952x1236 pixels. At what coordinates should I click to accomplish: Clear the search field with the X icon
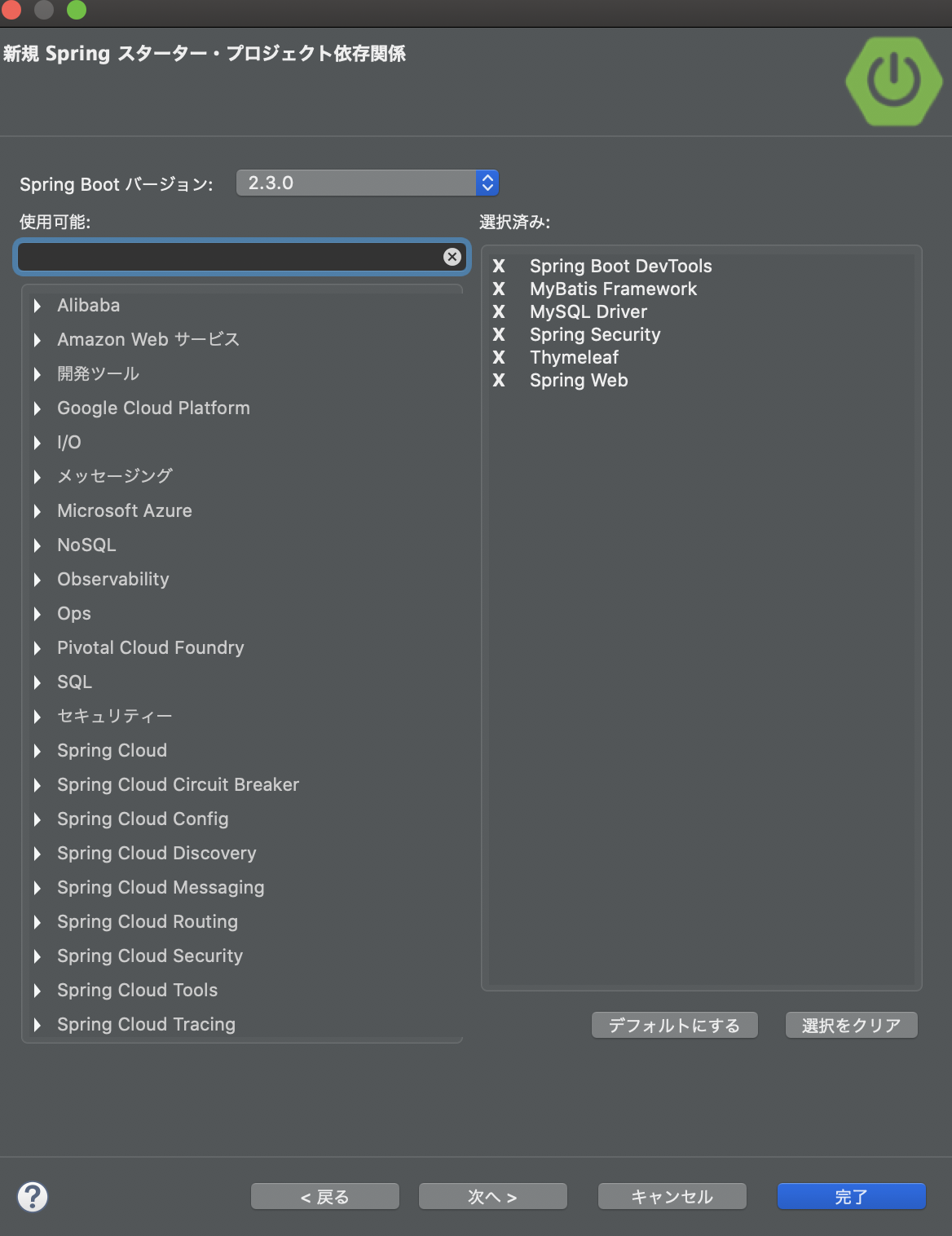coord(452,257)
